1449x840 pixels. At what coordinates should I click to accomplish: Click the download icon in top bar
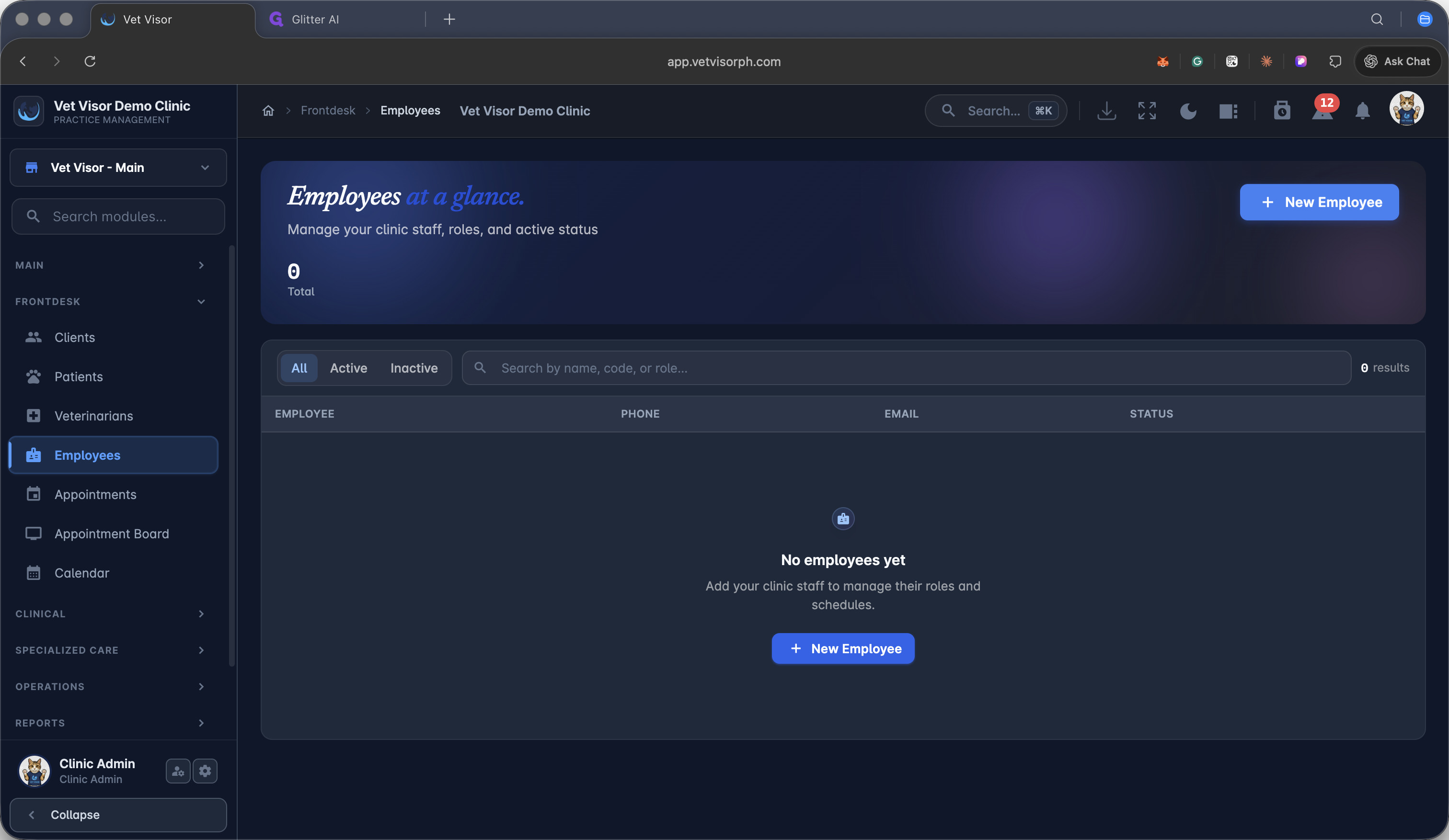pyautogui.click(x=1106, y=110)
